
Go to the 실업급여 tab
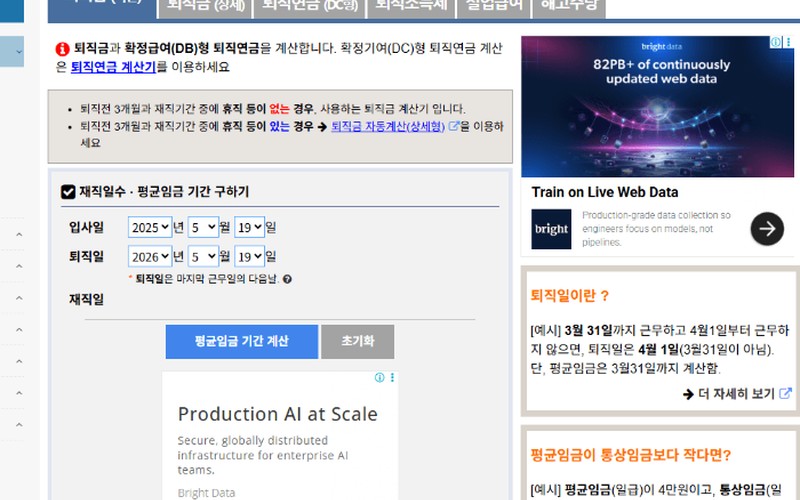point(493,7)
